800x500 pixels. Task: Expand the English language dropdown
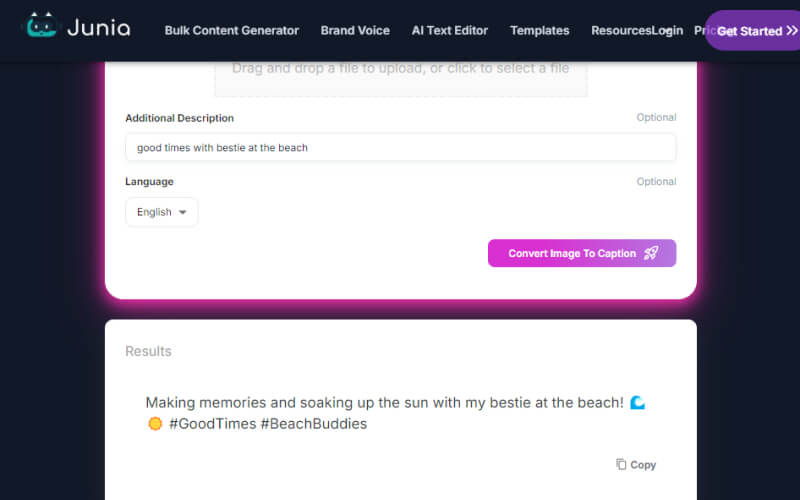(x=161, y=212)
